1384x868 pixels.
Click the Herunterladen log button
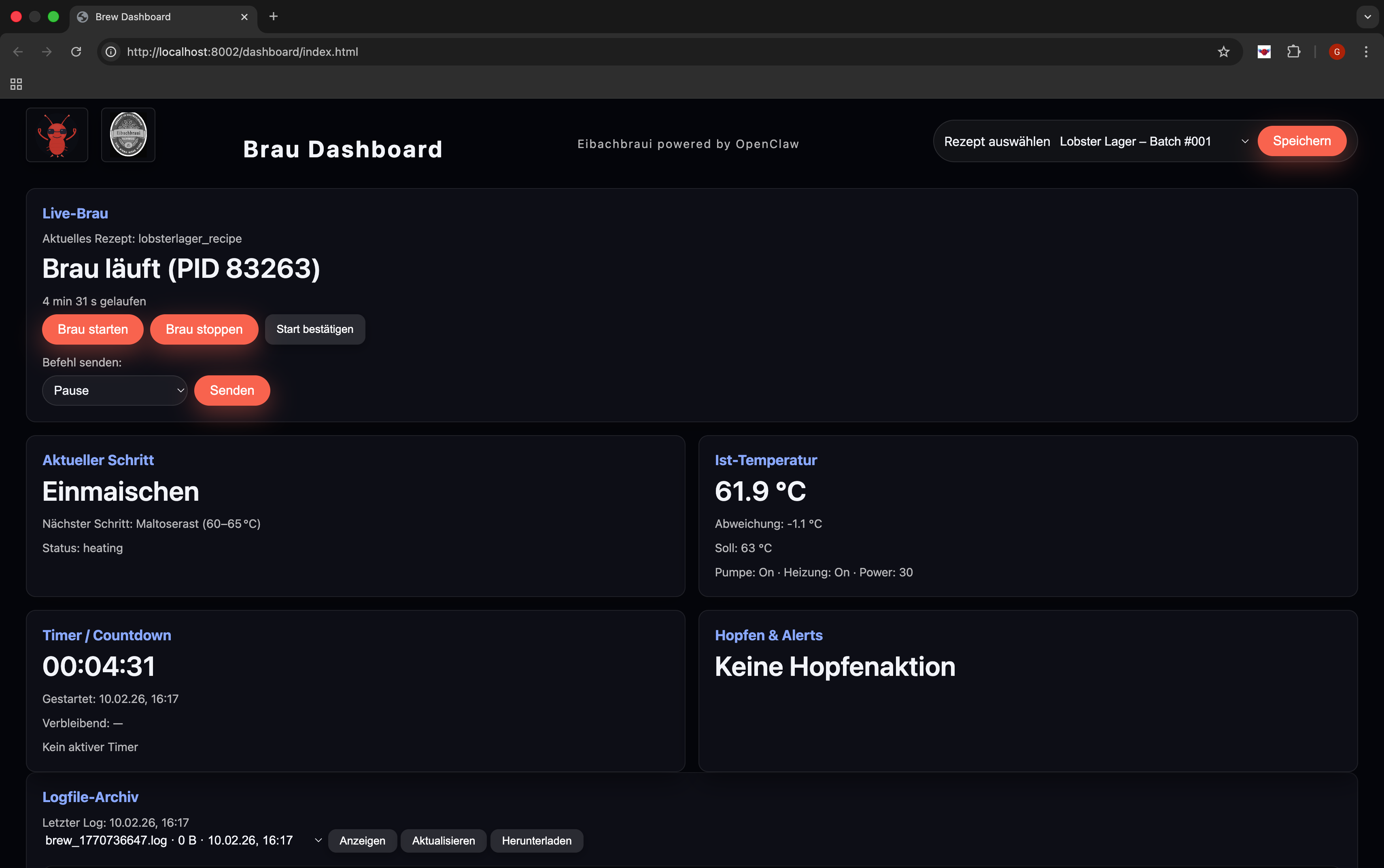(x=536, y=840)
